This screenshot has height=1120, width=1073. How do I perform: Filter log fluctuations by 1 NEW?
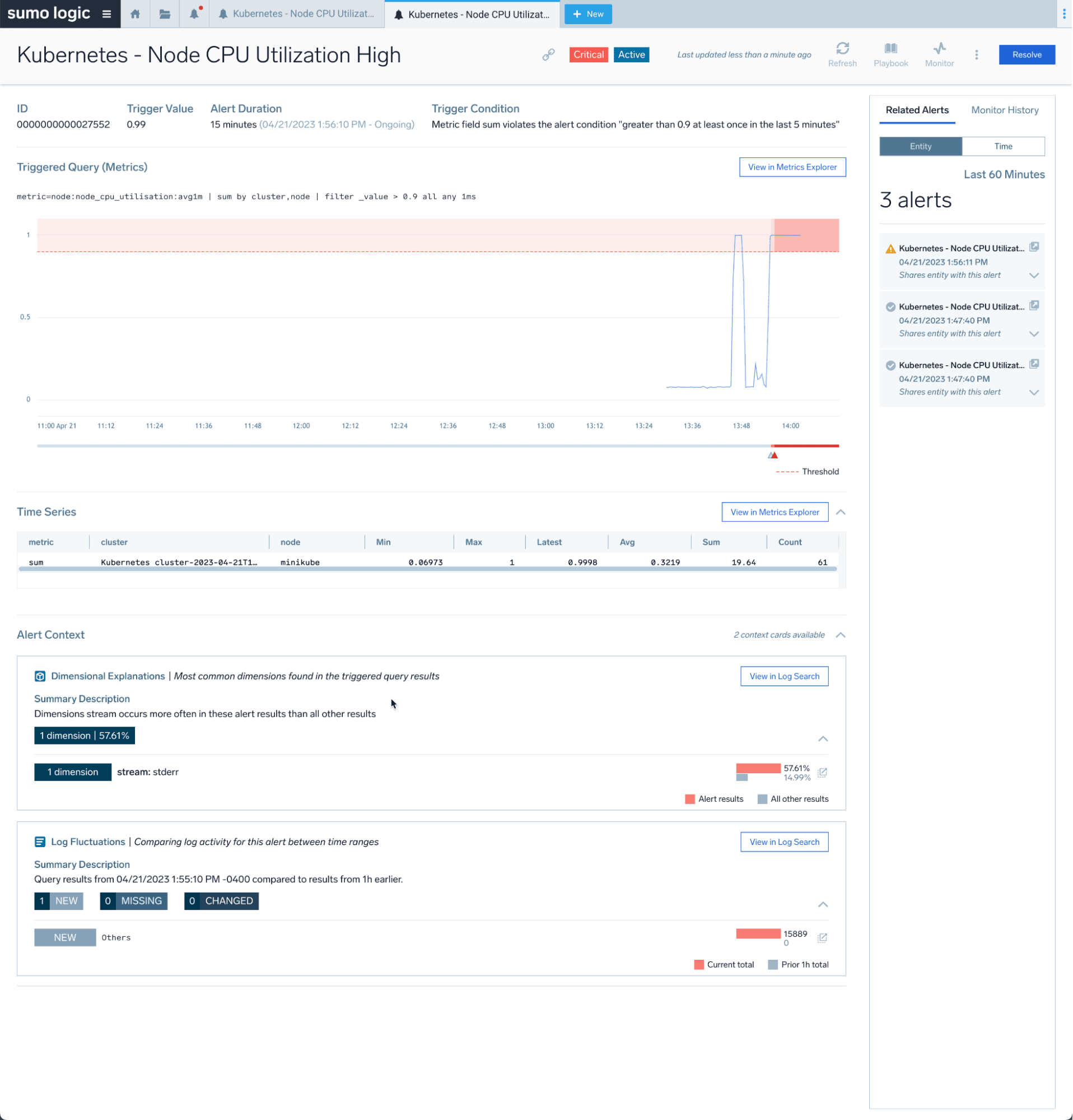pos(59,901)
